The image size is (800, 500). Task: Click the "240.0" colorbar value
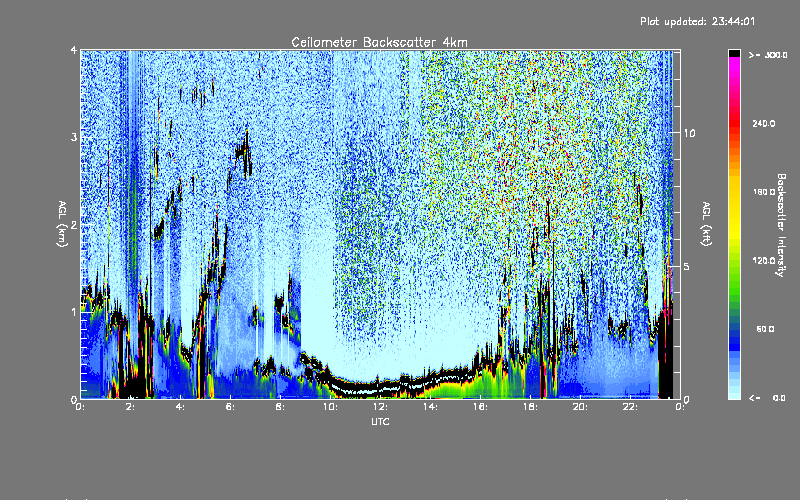pyautogui.click(x=764, y=123)
